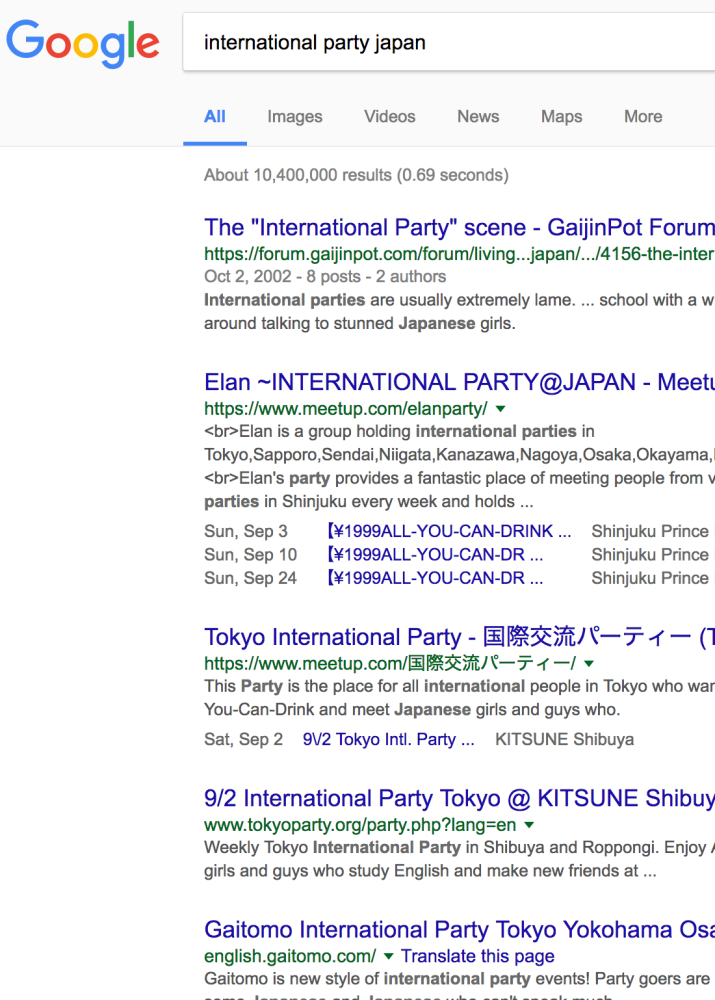Viewport: 715px width, 1000px height.
Task: Open the Tokyo International Party 国際交流パーティー result
Action: [x=459, y=637]
